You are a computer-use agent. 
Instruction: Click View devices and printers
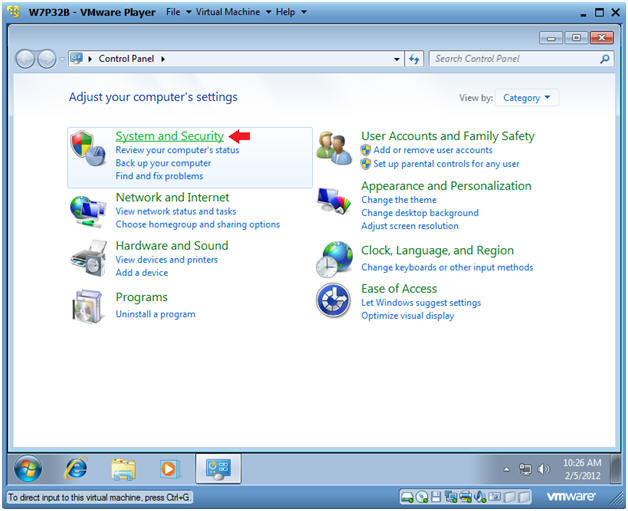click(167, 260)
